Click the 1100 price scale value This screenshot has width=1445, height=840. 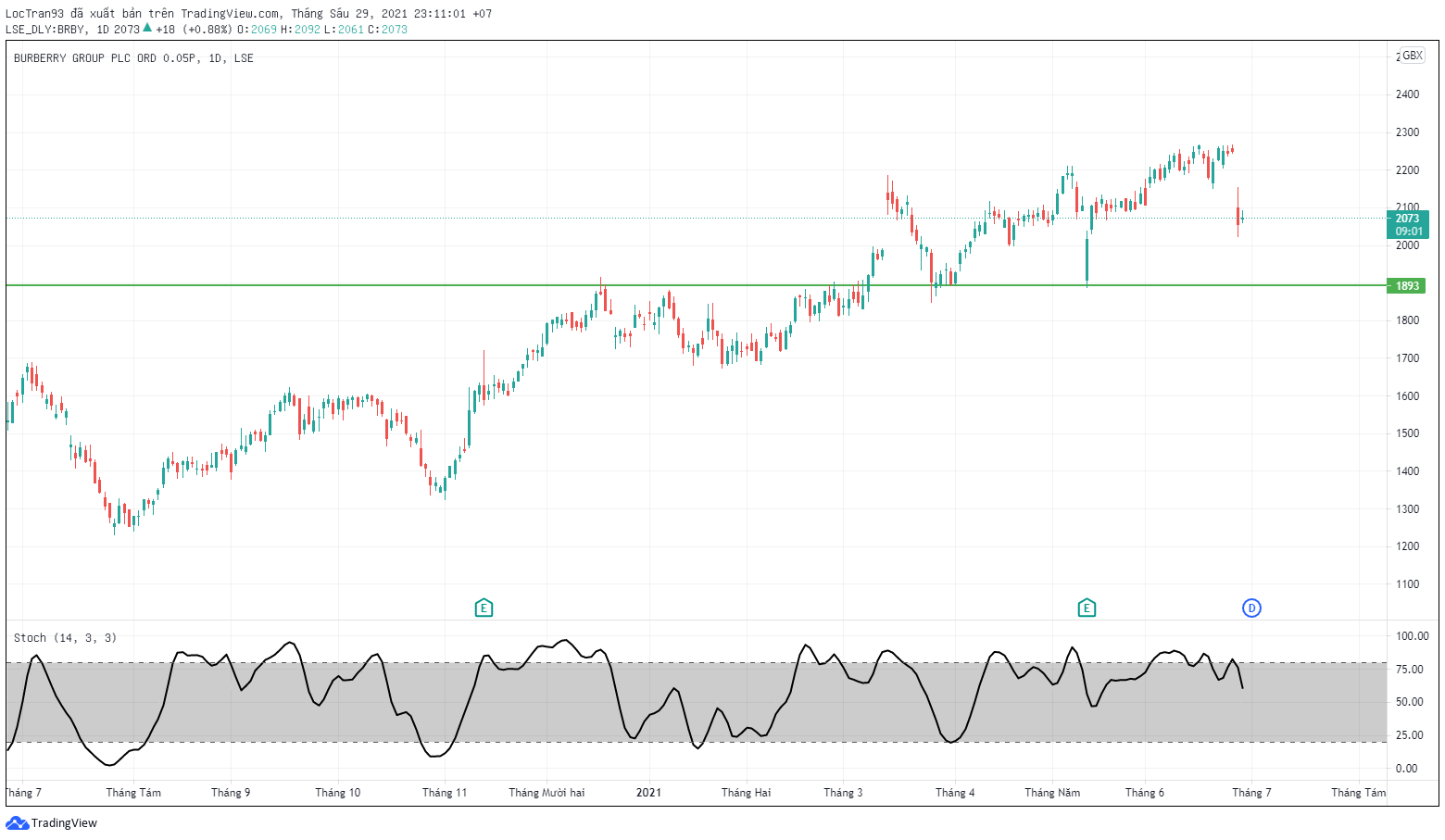pos(1407,584)
